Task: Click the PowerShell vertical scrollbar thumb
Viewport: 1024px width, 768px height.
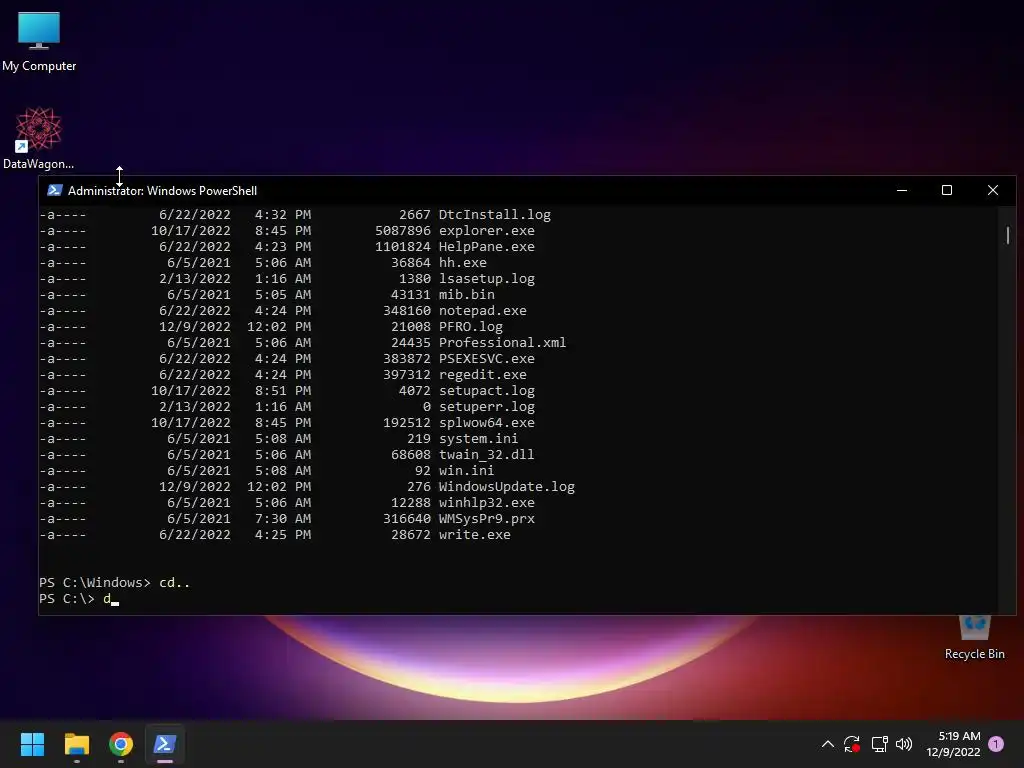Action: 1008,235
